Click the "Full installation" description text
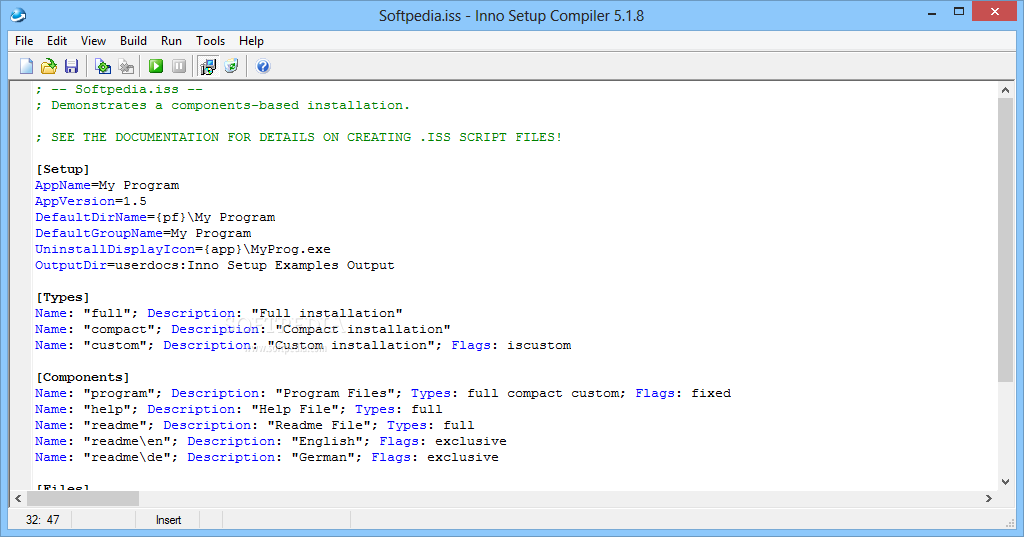 pyautogui.click(x=327, y=313)
